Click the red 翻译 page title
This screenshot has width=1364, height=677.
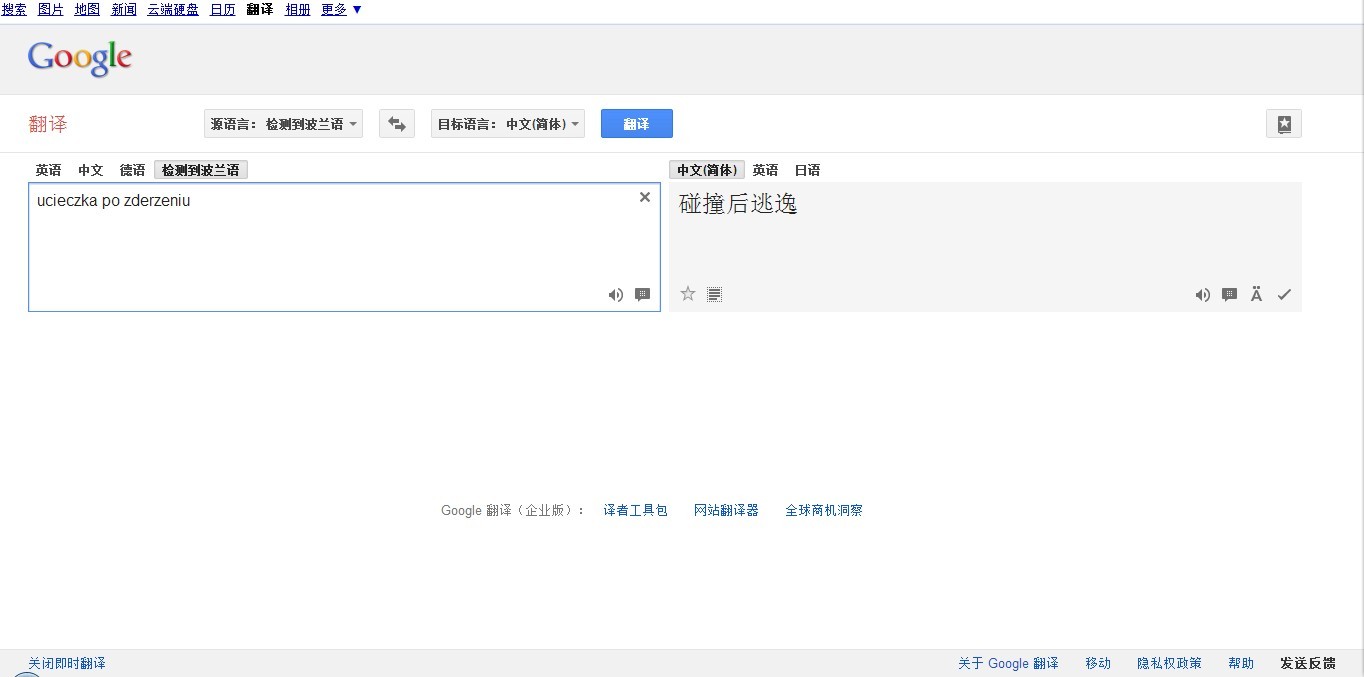(x=48, y=124)
